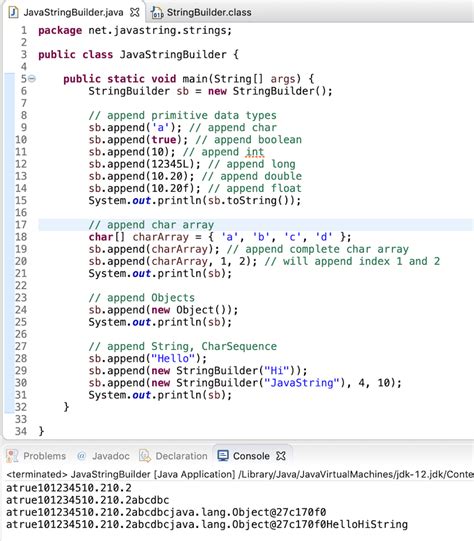Close the JavaStringBuilder.java tab
The height and width of the screenshot is (541, 474).
pyautogui.click(x=135, y=12)
